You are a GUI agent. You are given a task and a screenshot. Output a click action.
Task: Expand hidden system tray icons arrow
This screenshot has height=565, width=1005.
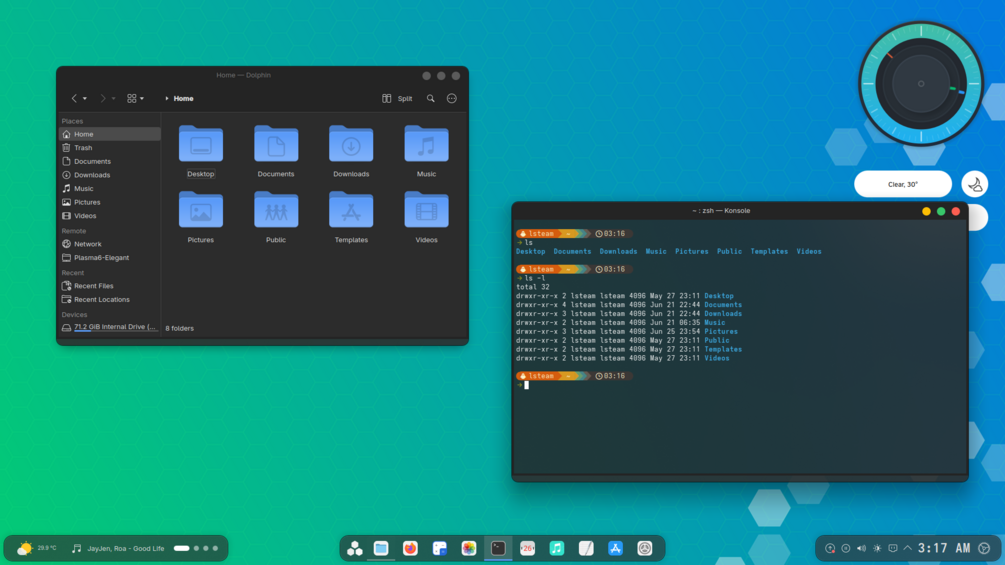(x=908, y=548)
